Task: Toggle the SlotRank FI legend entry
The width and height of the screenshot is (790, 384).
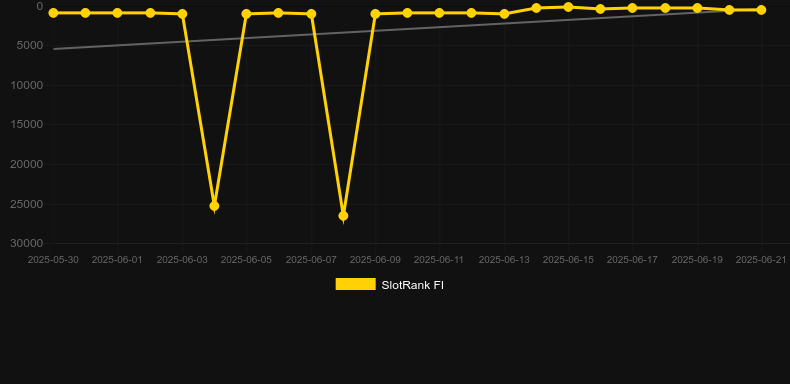Action: pos(389,285)
